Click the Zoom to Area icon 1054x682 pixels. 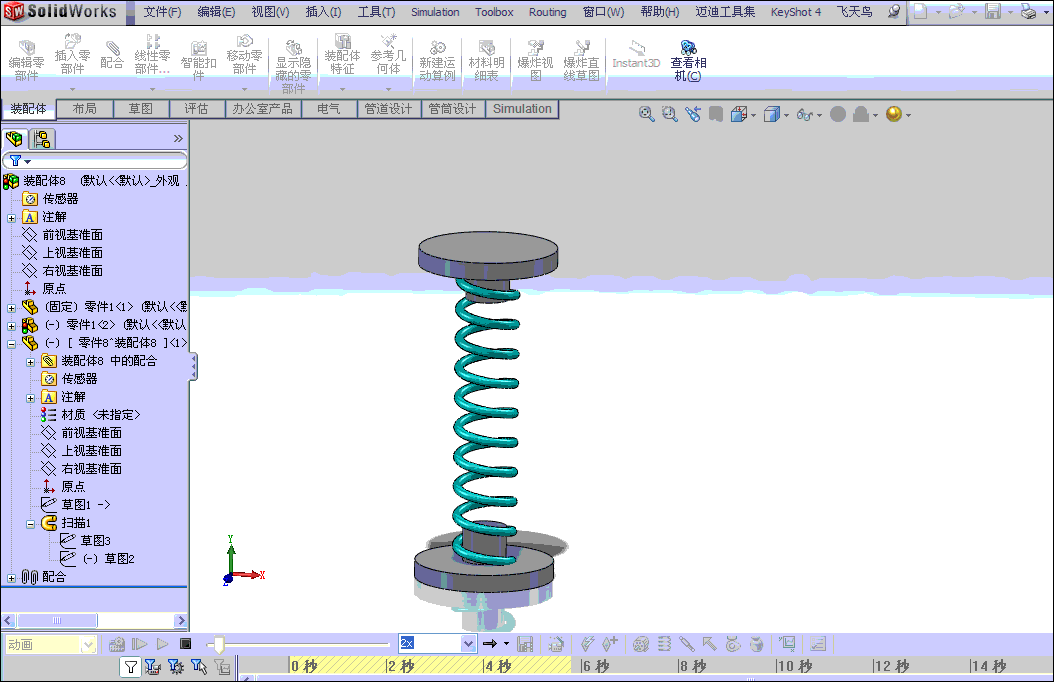click(670, 114)
